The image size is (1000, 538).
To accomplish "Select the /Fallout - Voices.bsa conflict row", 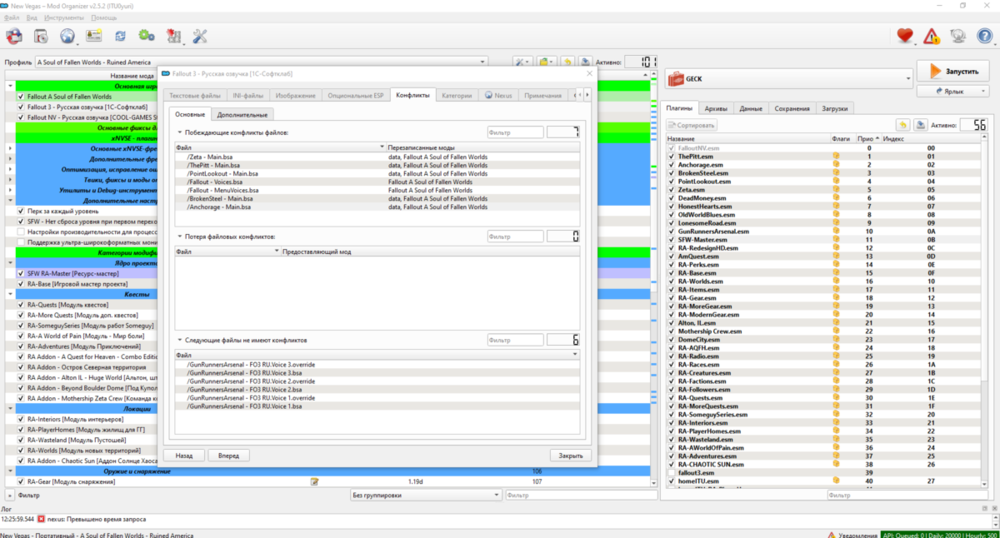I will [x=377, y=182].
